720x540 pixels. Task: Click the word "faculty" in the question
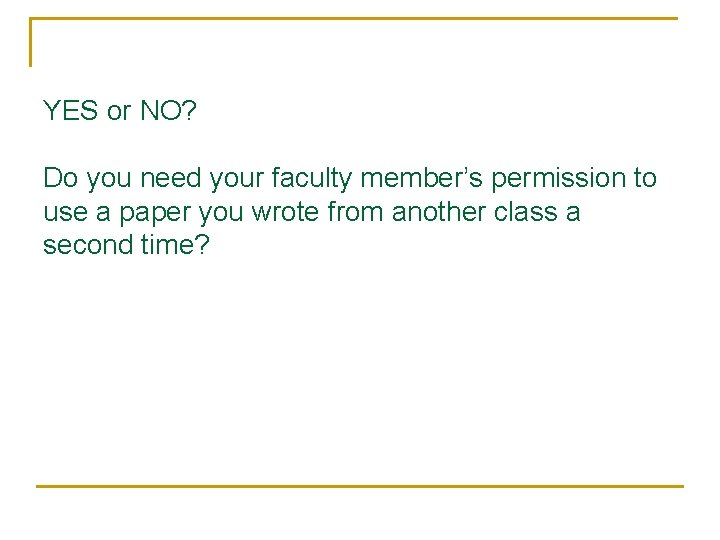click(x=314, y=179)
